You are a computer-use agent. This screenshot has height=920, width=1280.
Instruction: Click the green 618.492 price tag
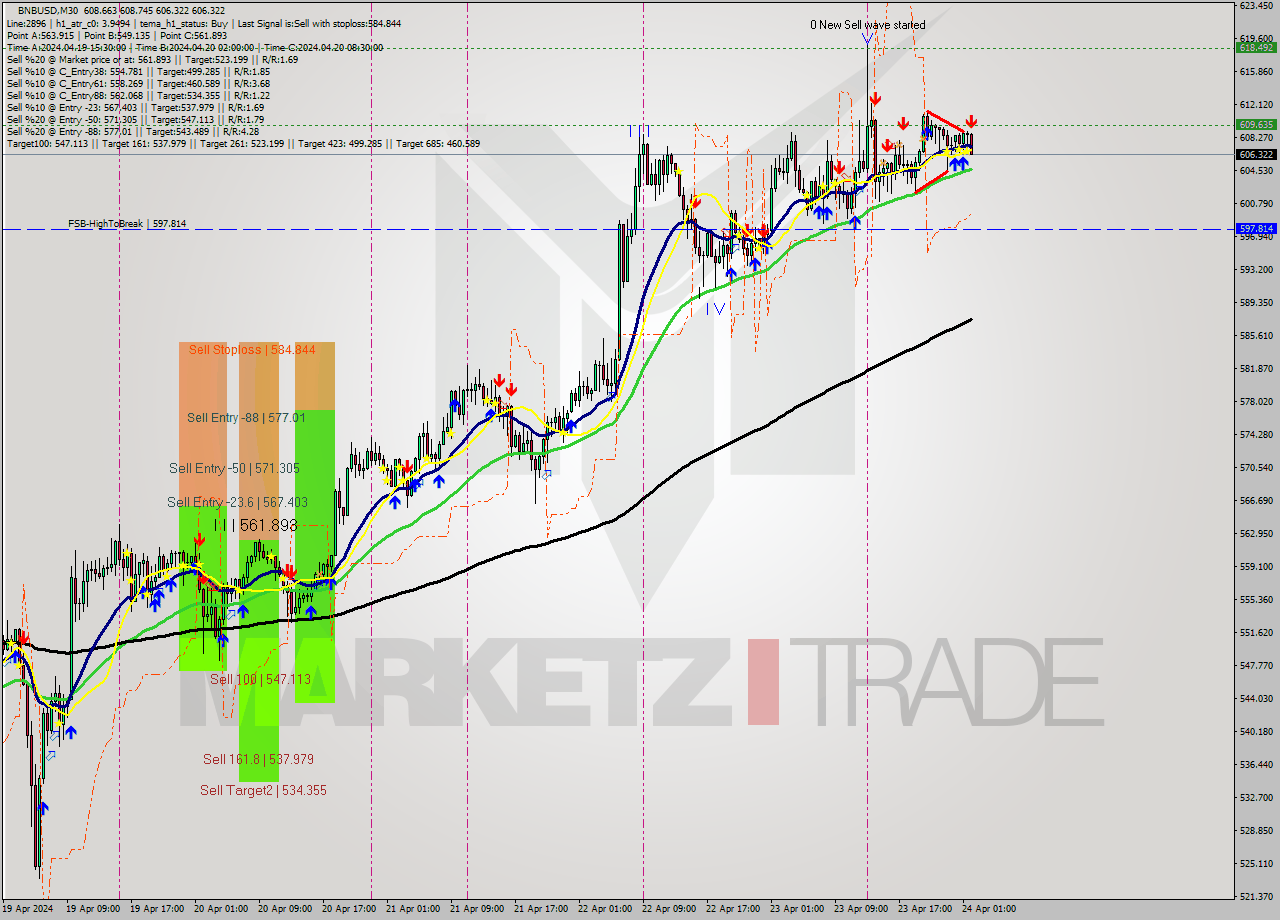pyautogui.click(x=1256, y=47)
